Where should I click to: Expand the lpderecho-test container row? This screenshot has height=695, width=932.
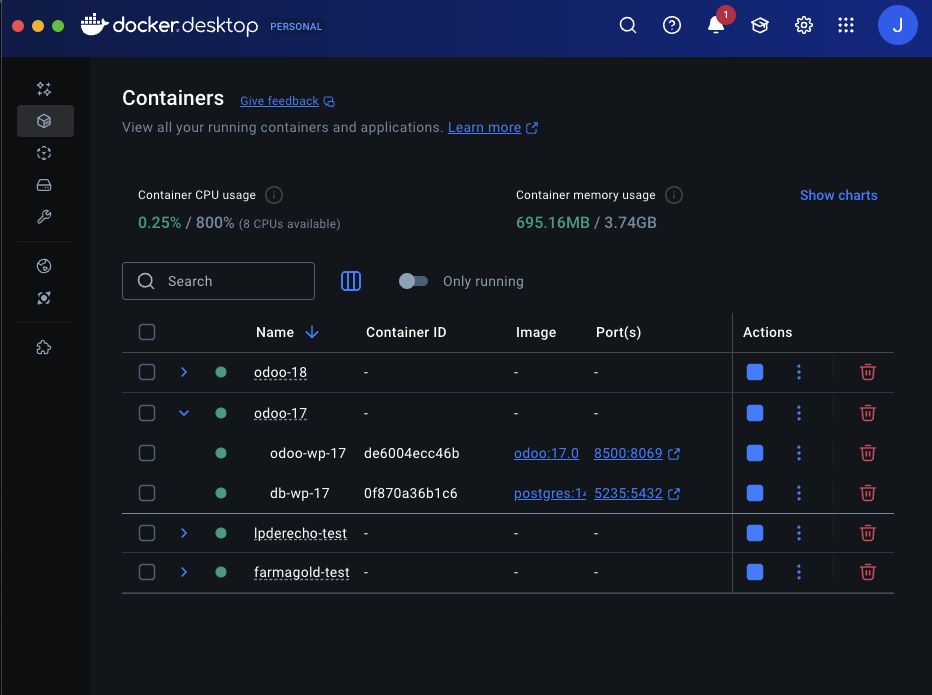(x=183, y=533)
